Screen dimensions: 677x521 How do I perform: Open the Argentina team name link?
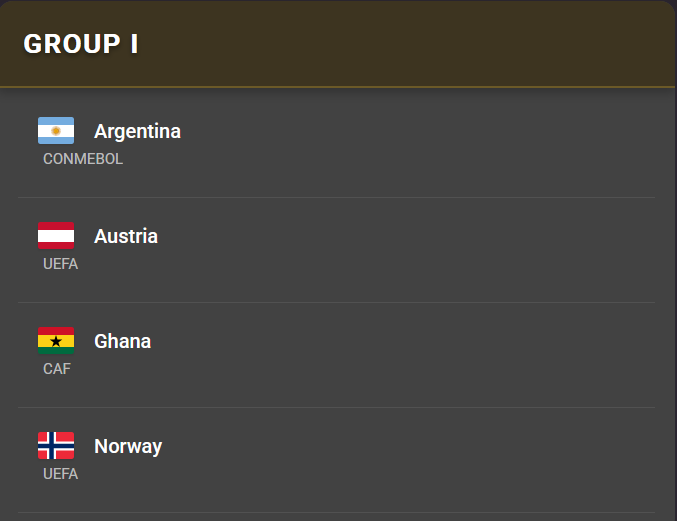[137, 131]
